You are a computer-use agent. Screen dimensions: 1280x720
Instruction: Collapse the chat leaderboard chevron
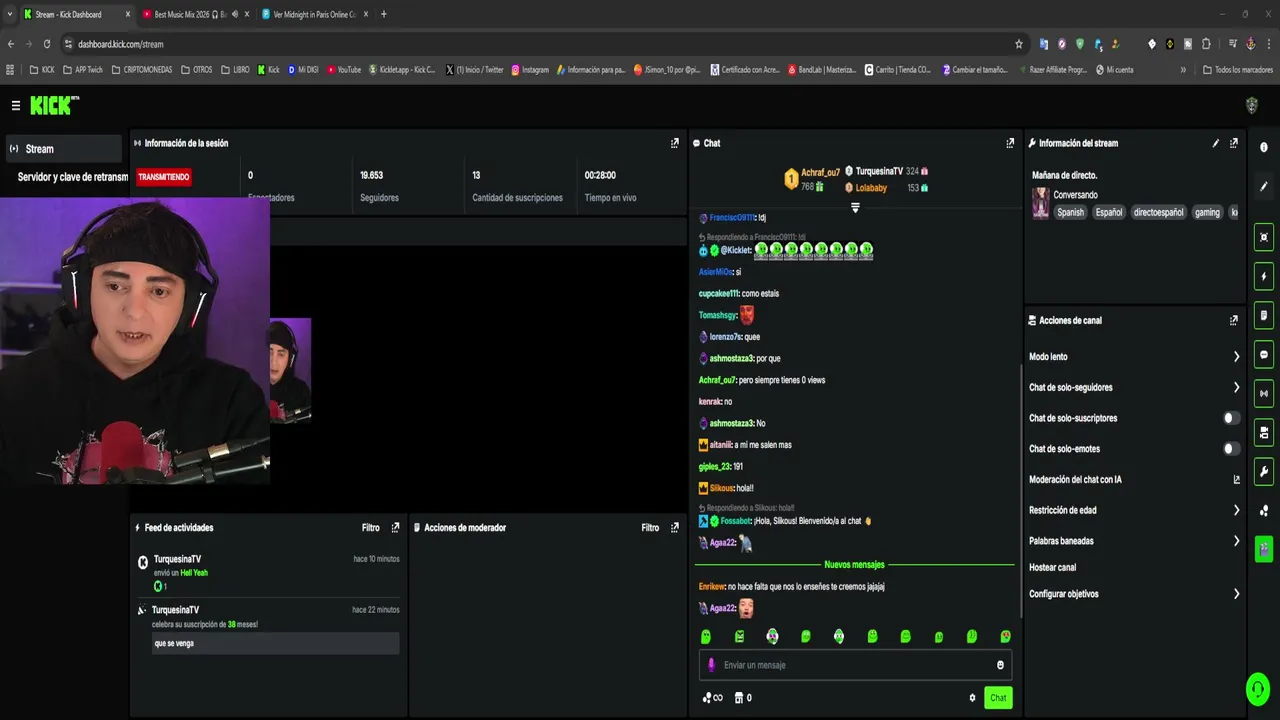click(x=855, y=207)
